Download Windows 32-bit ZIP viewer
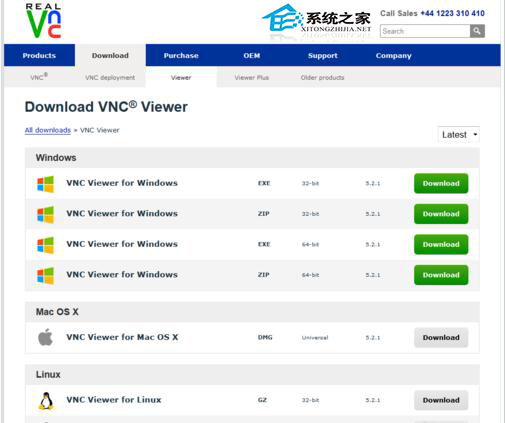This screenshot has width=505, height=423. [441, 214]
